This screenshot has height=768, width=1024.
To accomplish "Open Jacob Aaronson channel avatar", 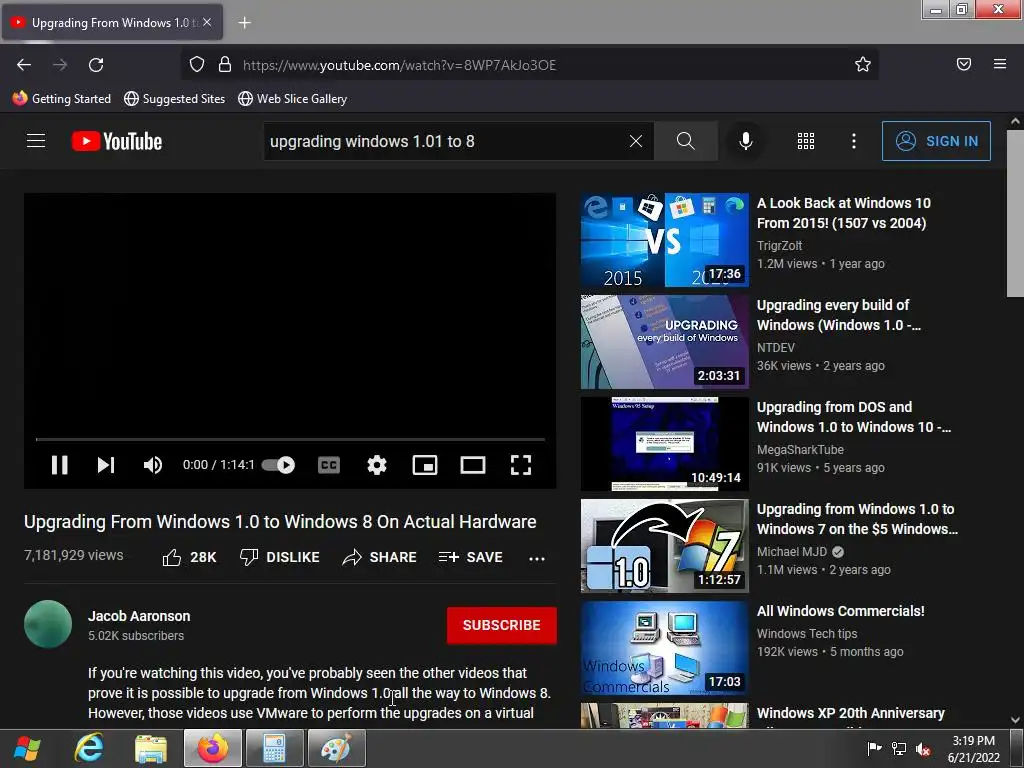I will click(48, 624).
